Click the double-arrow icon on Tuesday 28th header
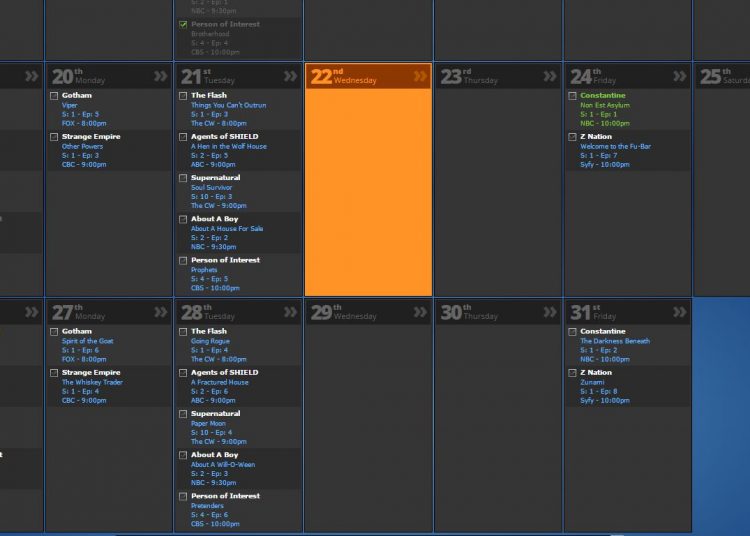Screen dimensions: 750x536 click(x=291, y=312)
